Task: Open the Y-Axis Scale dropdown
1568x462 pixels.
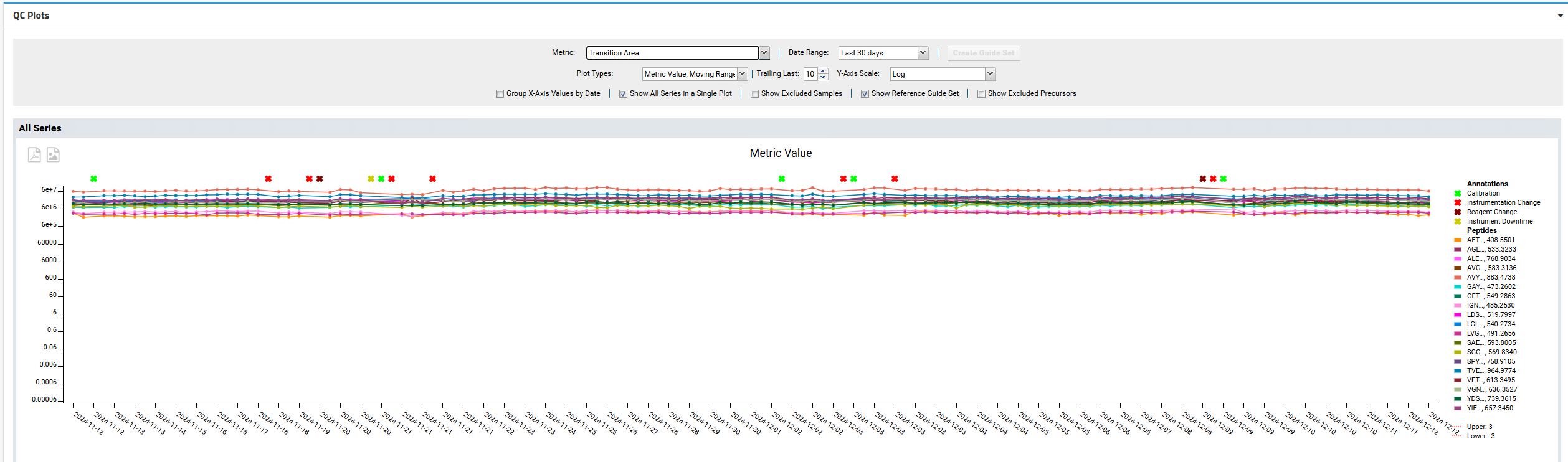Action: pos(990,74)
